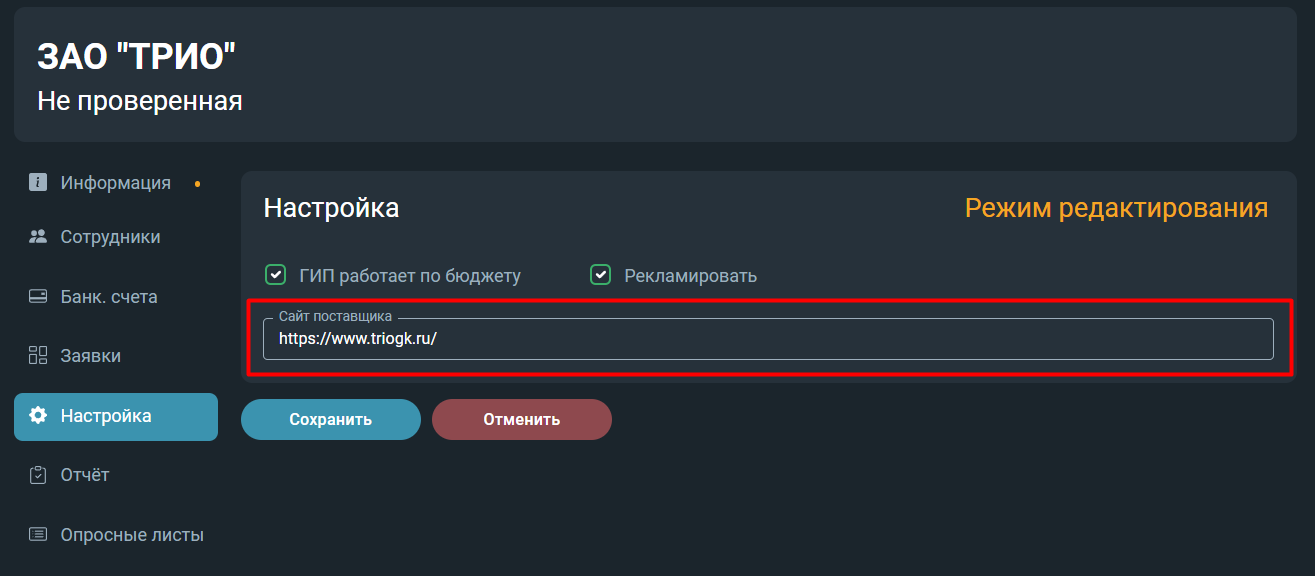Click the list icon for Опросные листы
Image resolution: width=1315 pixels, height=576 pixels.
click(38, 534)
